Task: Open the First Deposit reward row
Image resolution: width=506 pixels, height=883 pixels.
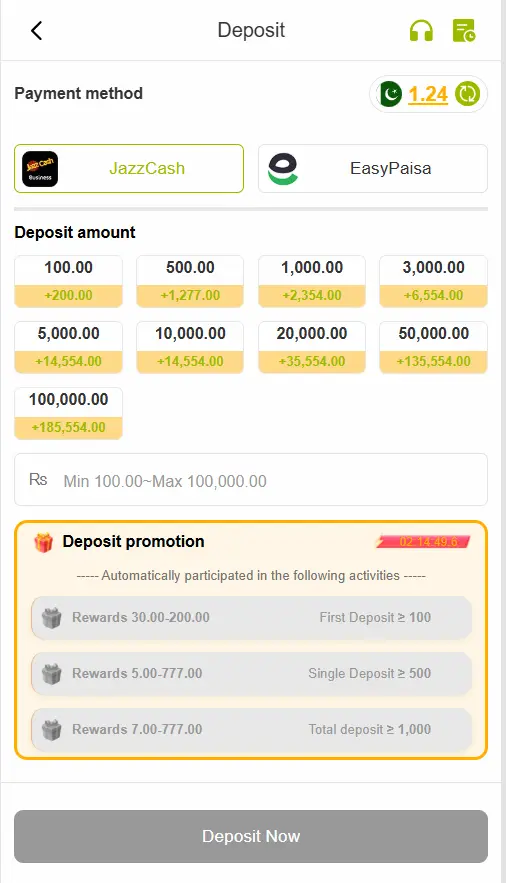Action: [x=251, y=618]
